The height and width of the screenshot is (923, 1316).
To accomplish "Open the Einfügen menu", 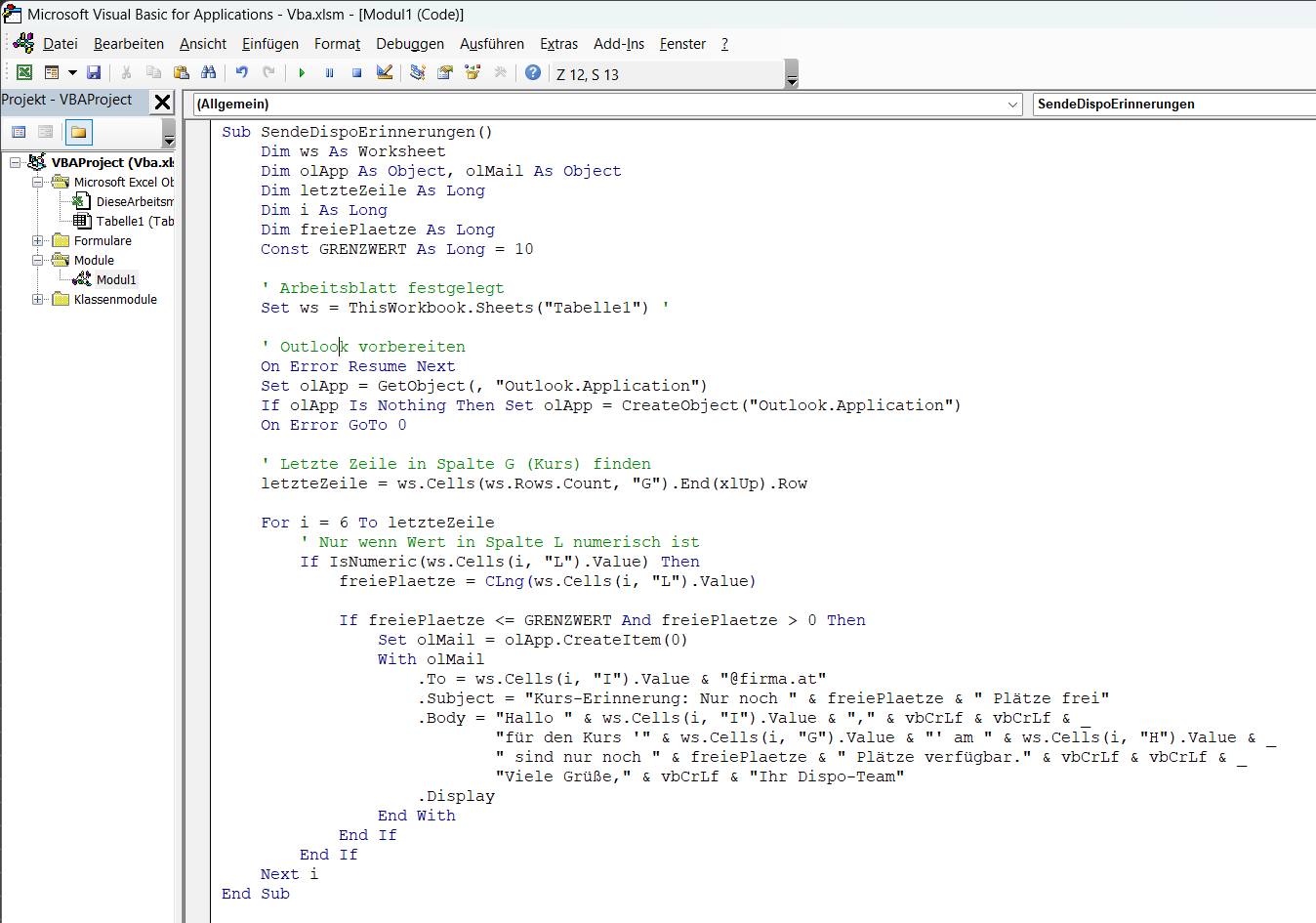I will [x=270, y=44].
